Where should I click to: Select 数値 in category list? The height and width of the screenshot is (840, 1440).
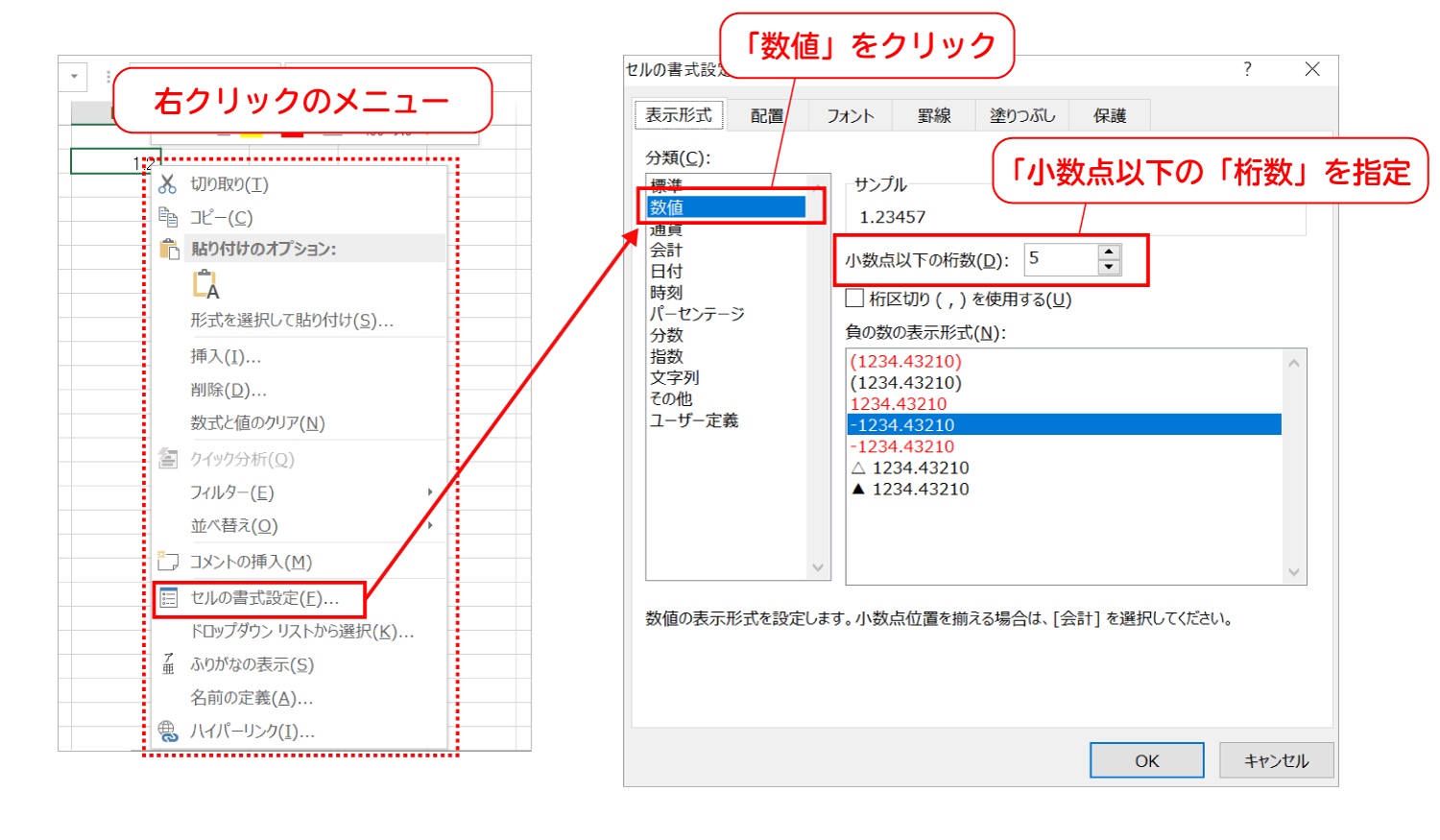coord(727,207)
